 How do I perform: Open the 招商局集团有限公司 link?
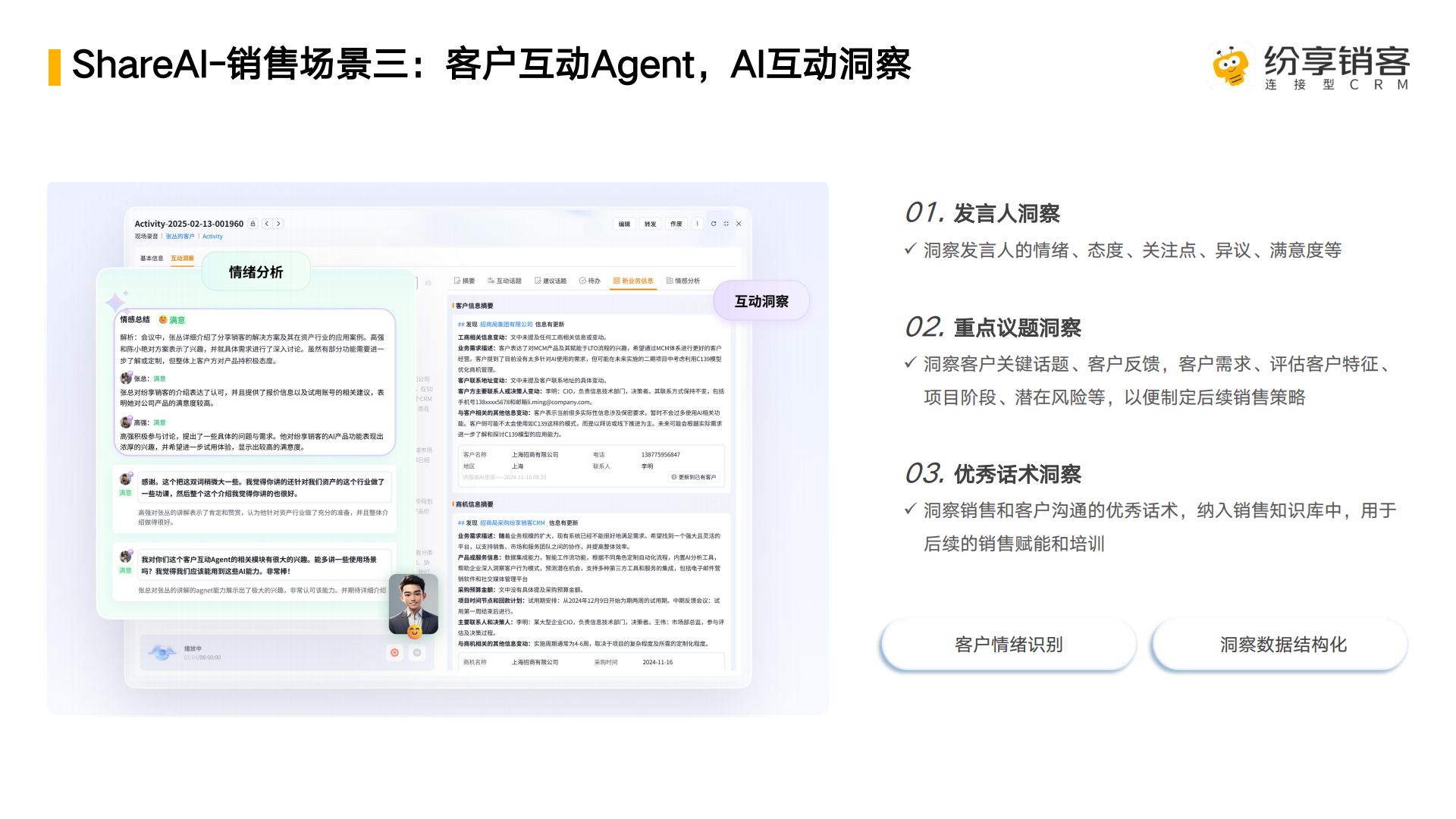point(507,324)
